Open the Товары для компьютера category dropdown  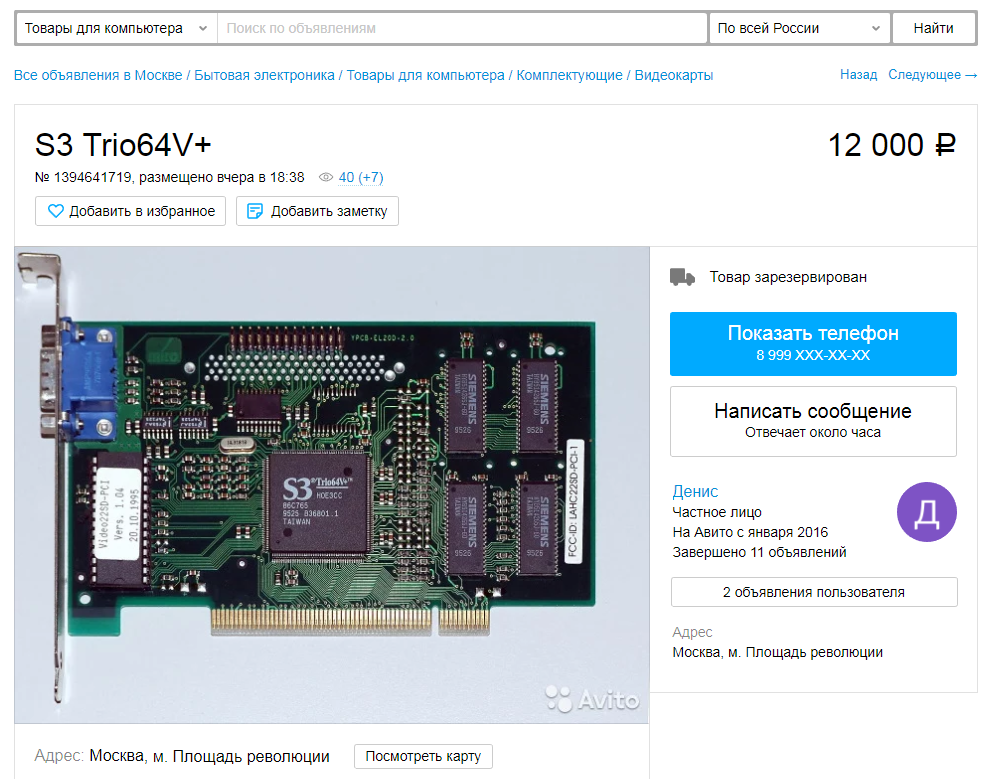tap(117, 28)
